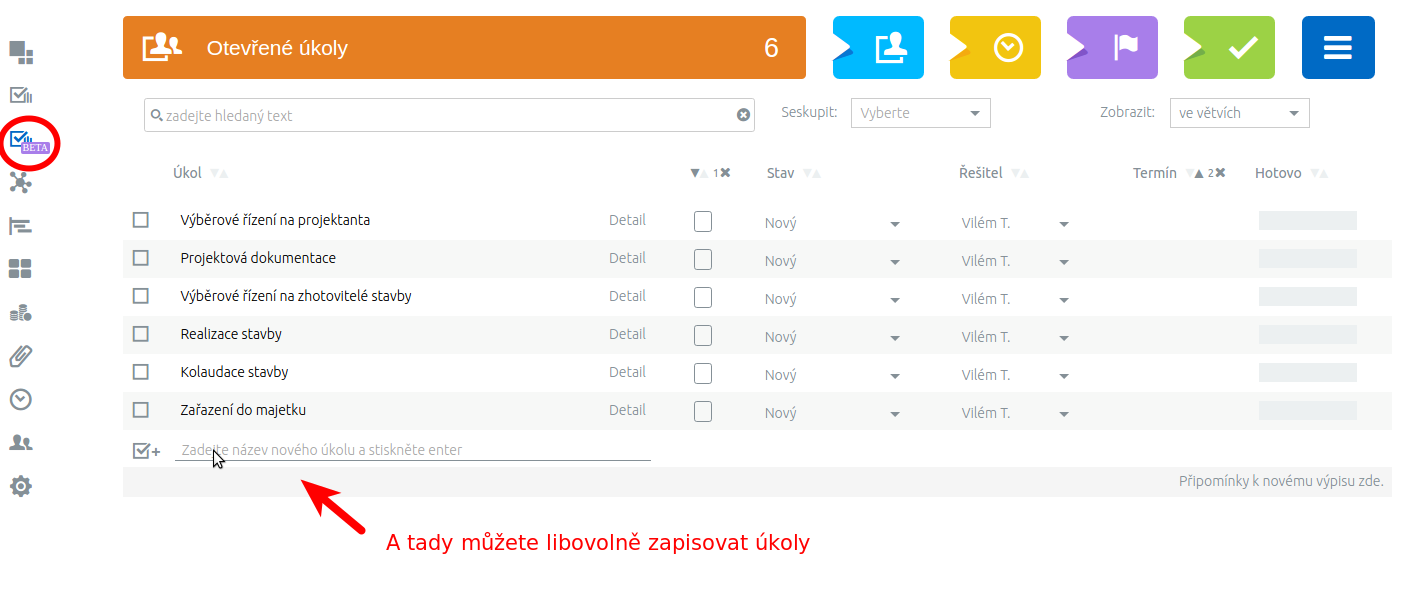Click the yellow clock filter button

coord(995,48)
